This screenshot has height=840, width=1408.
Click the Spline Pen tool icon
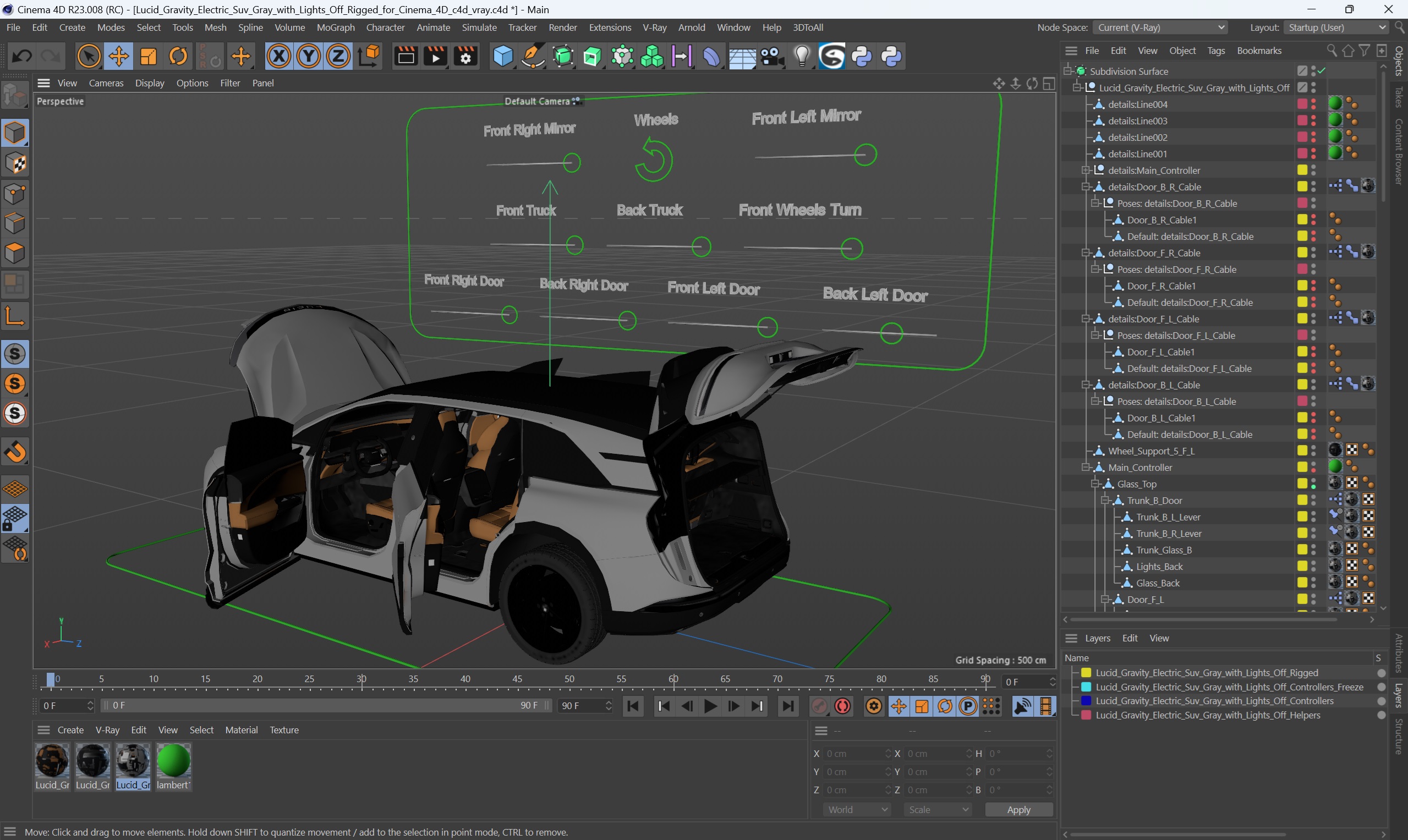533,56
